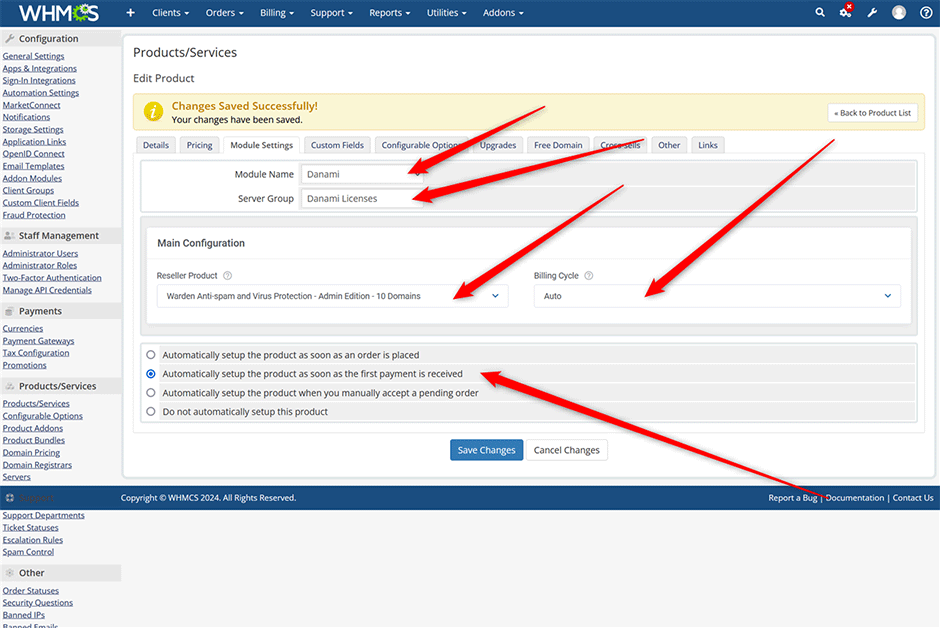Click Contact Us footer link

tap(912, 498)
